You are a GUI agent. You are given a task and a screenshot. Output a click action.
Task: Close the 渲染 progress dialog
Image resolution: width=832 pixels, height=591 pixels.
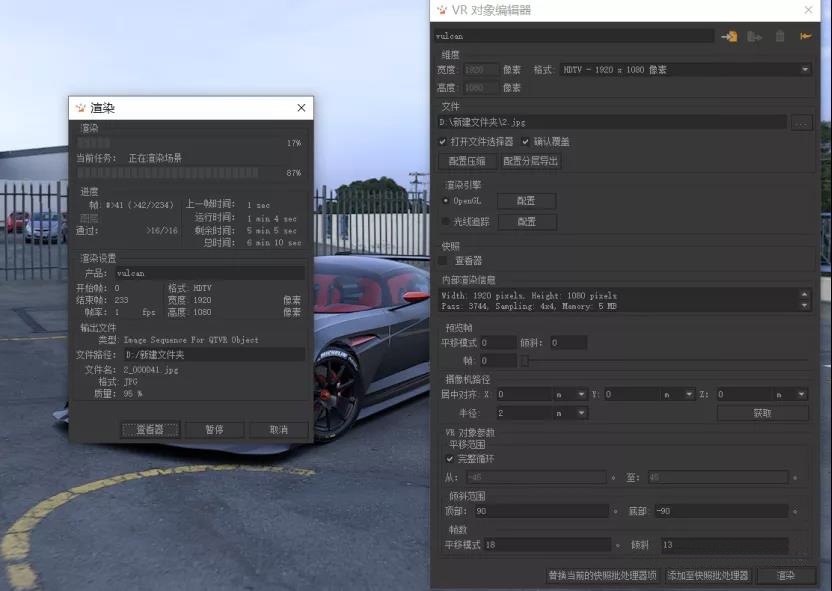tap(301, 108)
